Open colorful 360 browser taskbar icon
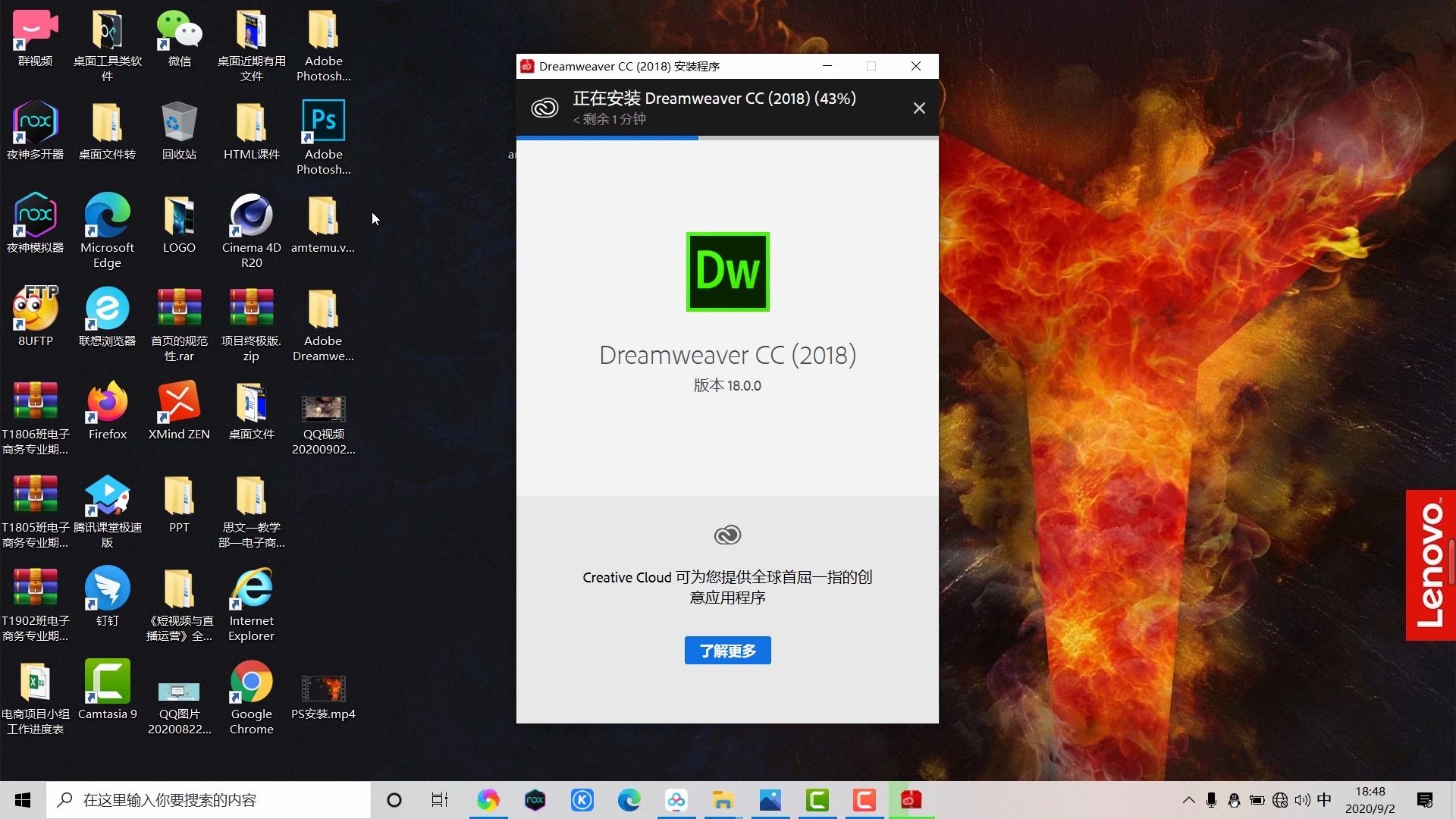The height and width of the screenshot is (819, 1456). click(x=488, y=800)
